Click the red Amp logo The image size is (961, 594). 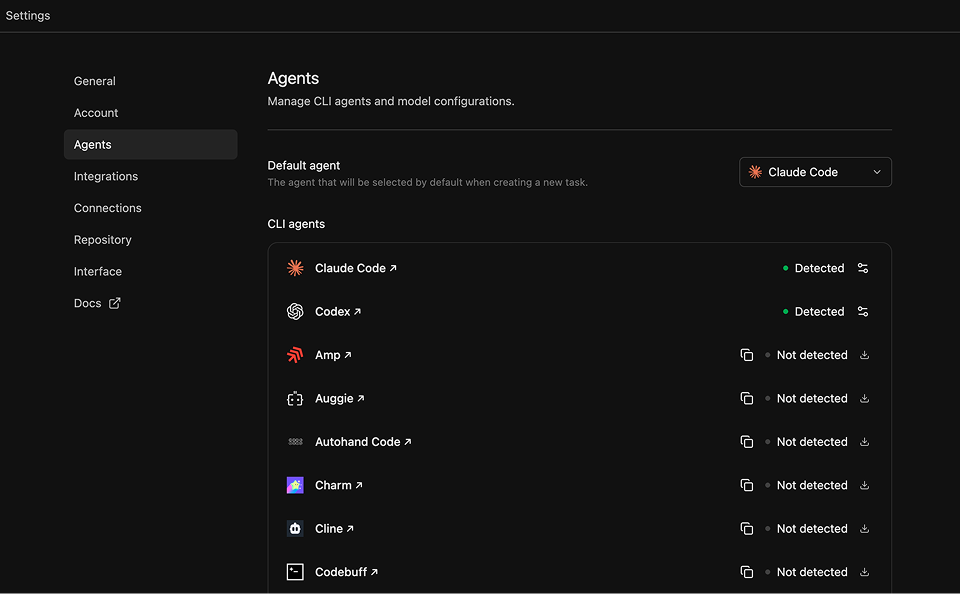point(295,355)
